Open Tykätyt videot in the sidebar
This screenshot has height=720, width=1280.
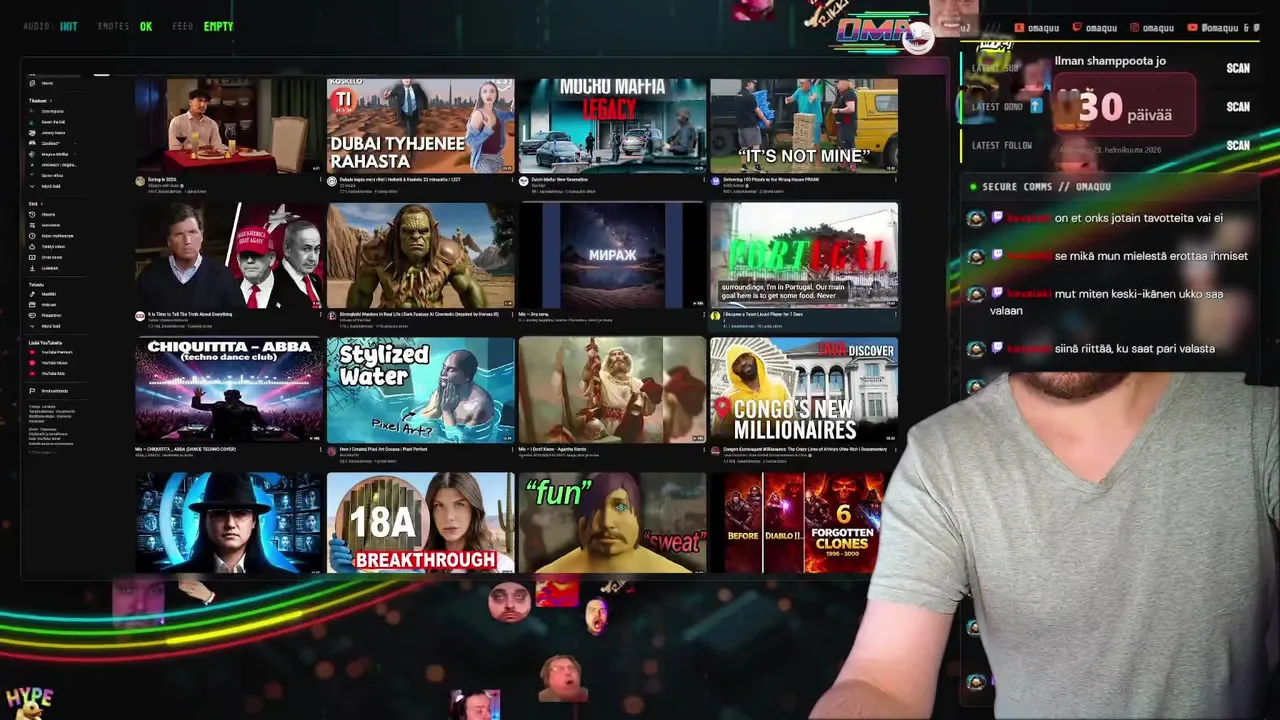pyautogui.click(x=46, y=247)
